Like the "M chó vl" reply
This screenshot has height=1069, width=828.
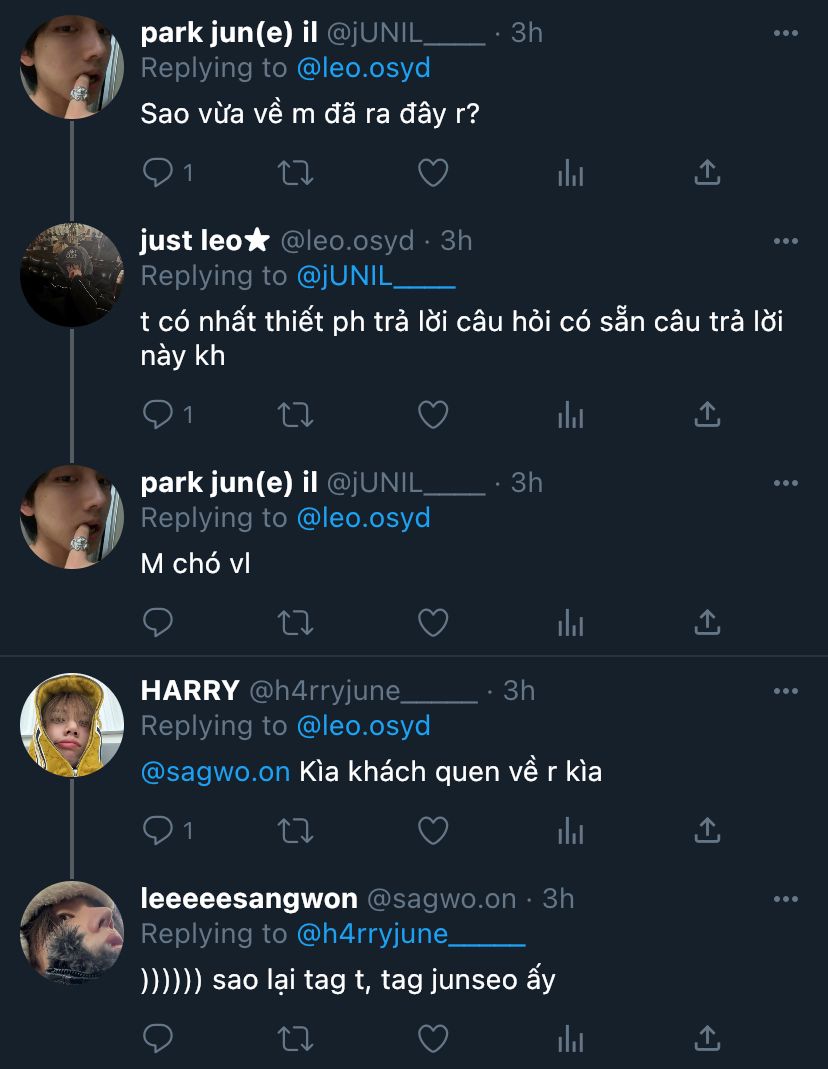[432, 623]
